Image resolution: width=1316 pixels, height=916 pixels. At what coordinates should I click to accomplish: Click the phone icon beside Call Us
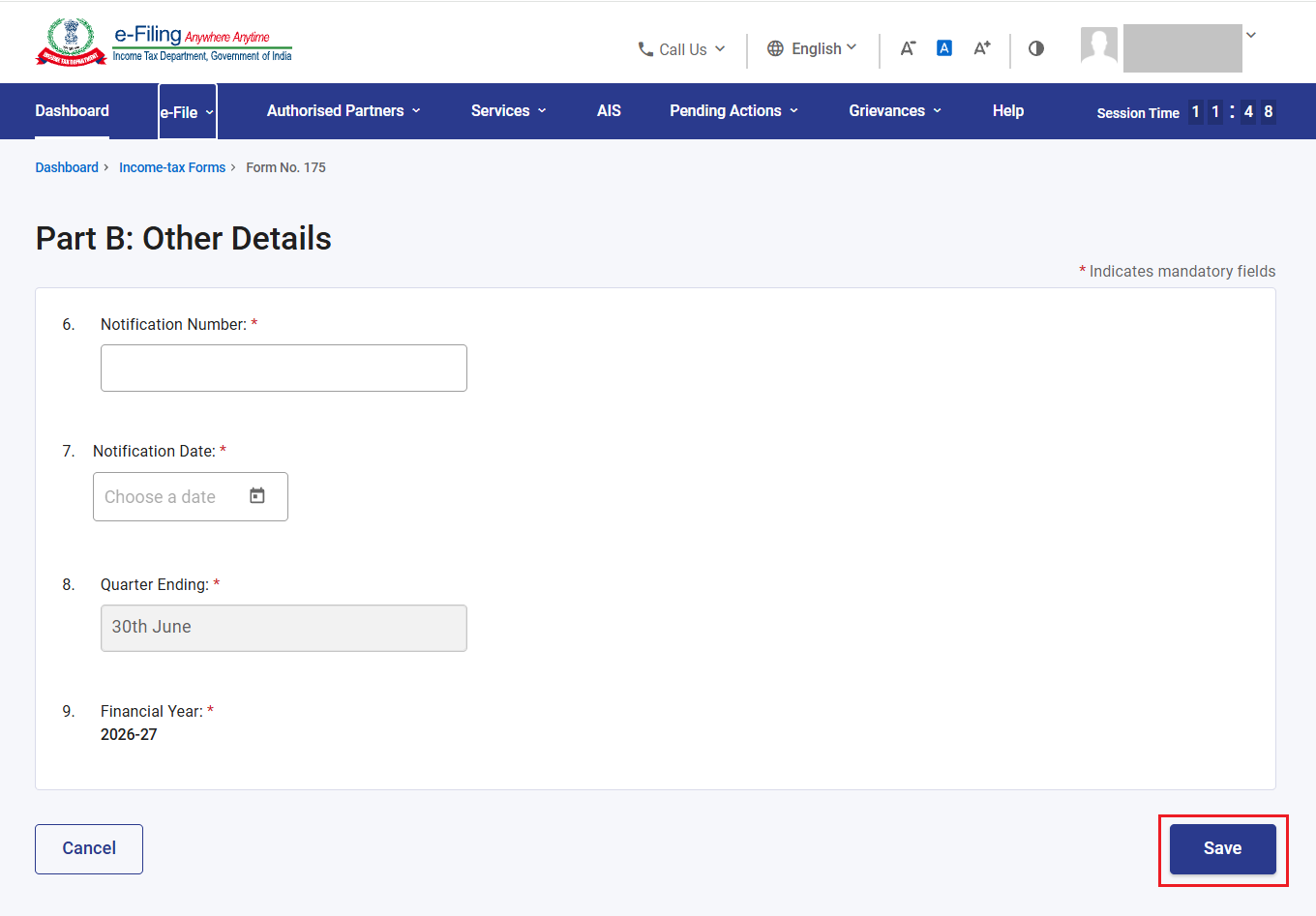(645, 49)
